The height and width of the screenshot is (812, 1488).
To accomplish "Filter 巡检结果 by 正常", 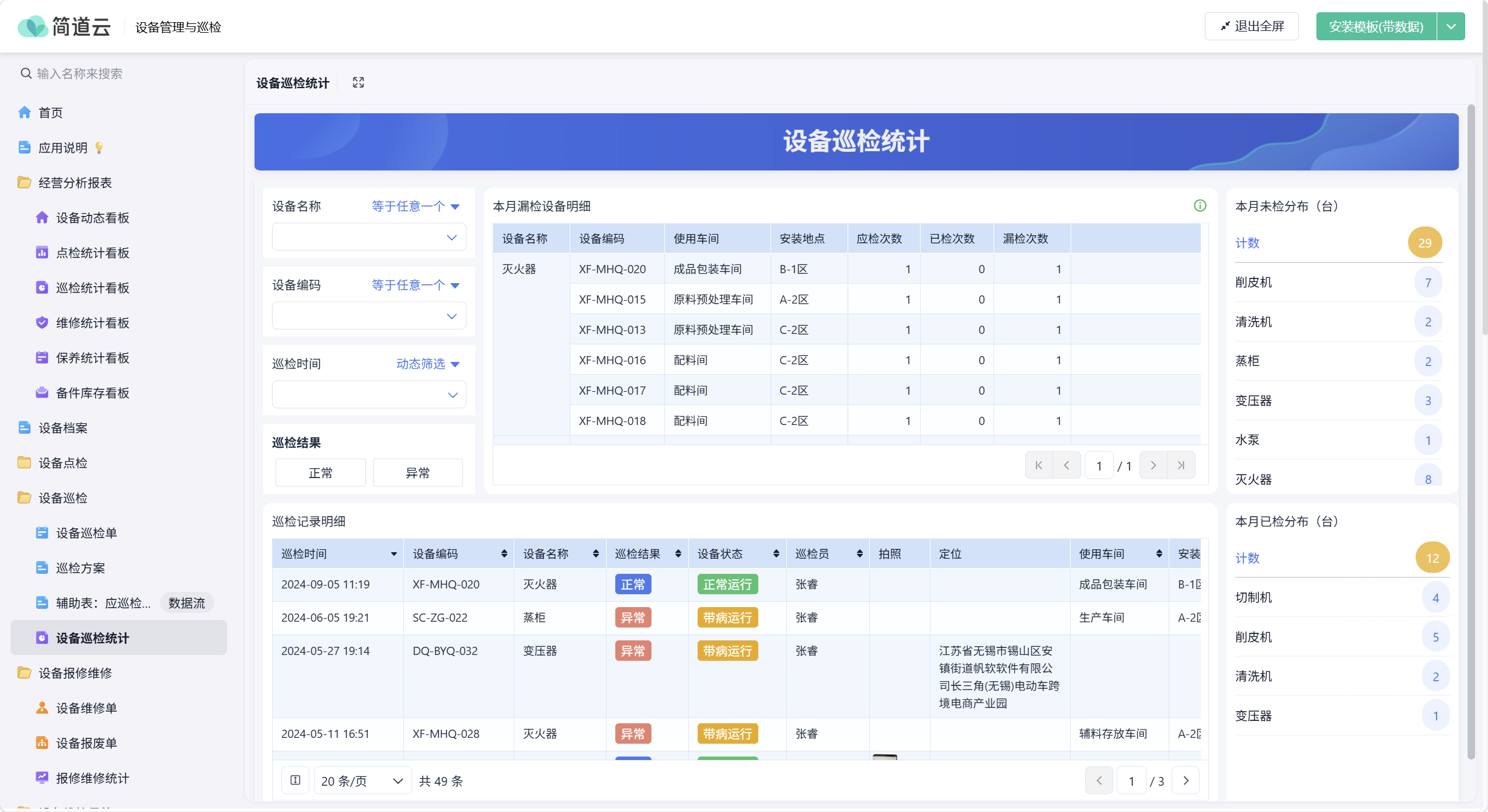I will pos(320,472).
